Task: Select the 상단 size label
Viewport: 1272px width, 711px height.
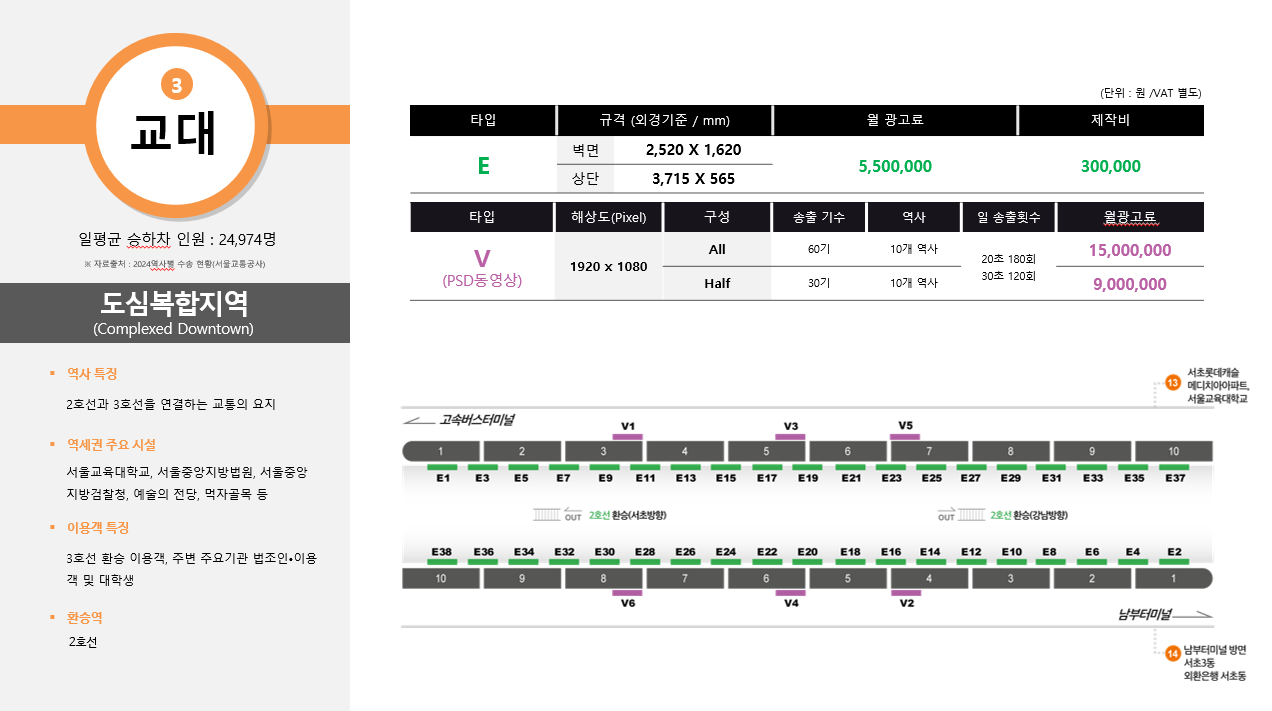Action: point(584,179)
